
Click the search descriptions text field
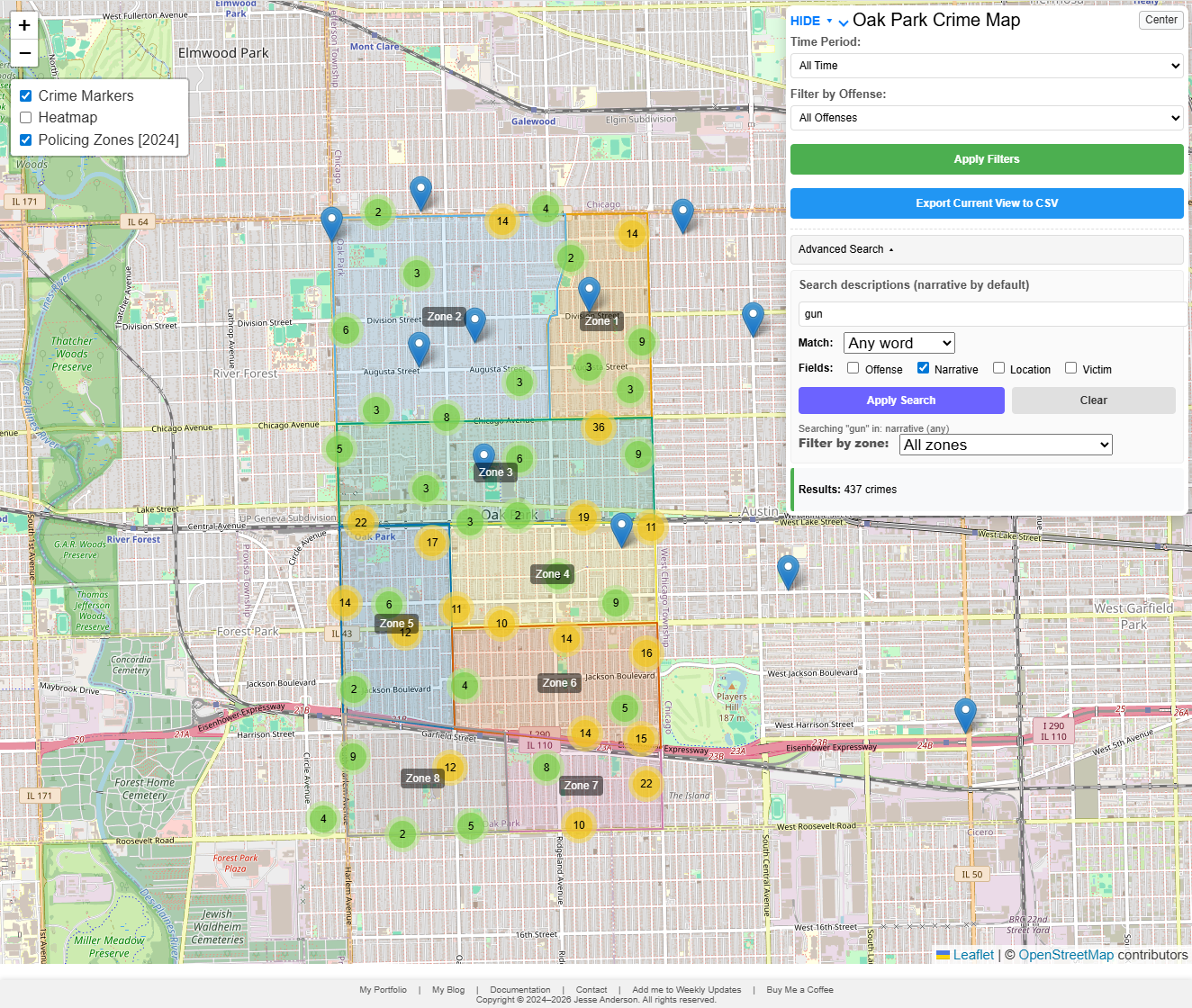(x=990, y=314)
